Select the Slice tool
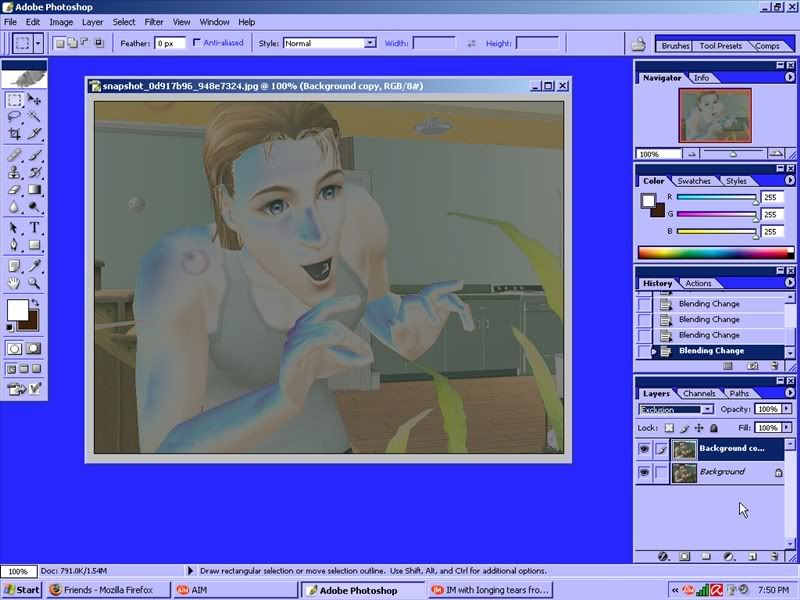This screenshot has height=600, width=800. click(x=34, y=134)
